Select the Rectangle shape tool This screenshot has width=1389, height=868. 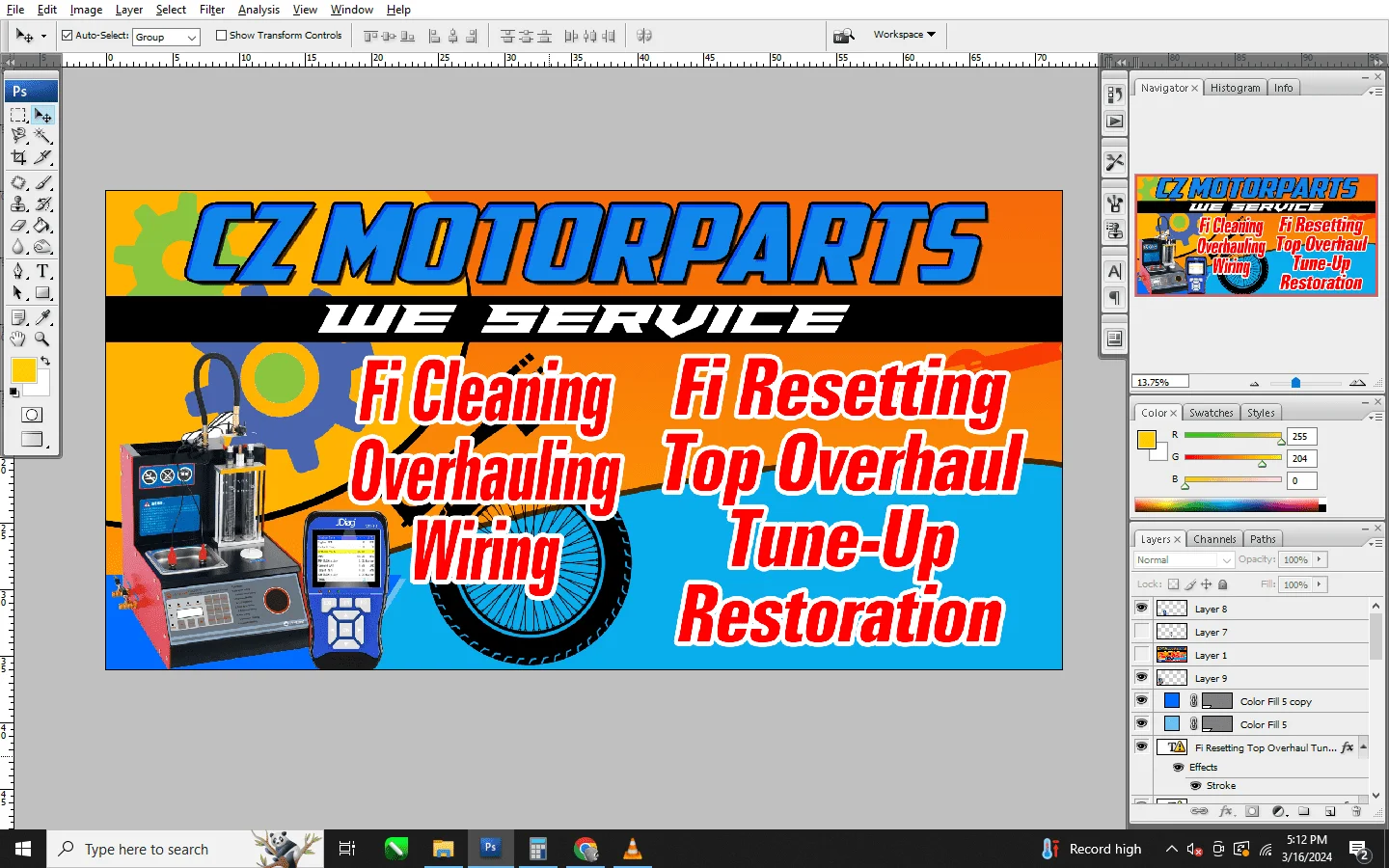[x=43, y=292]
